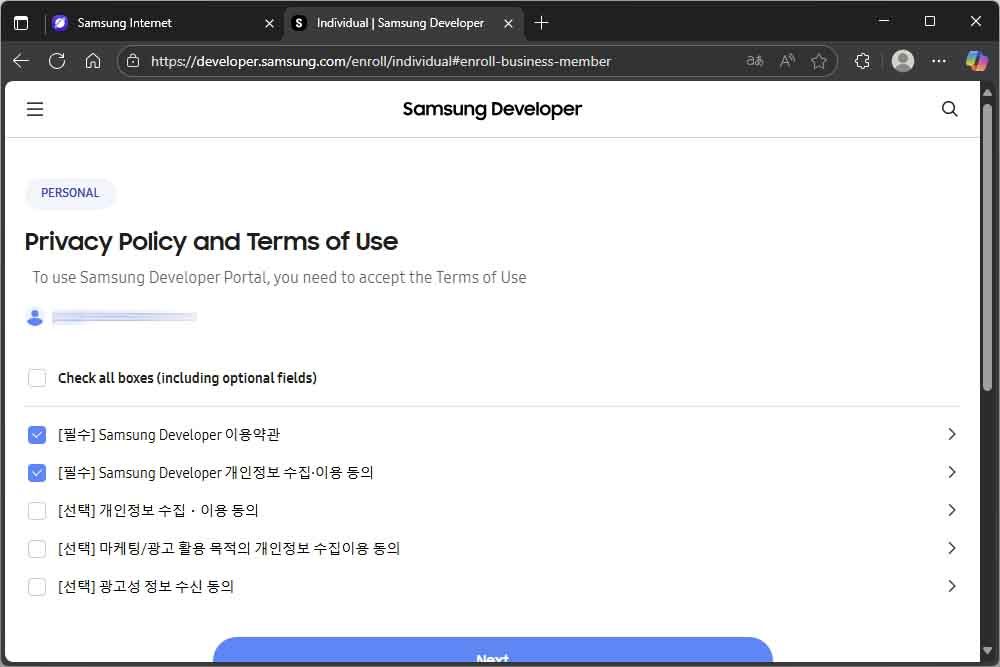
Task: Click the scrollbar down arrow
Action: click(x=987, y=651)
